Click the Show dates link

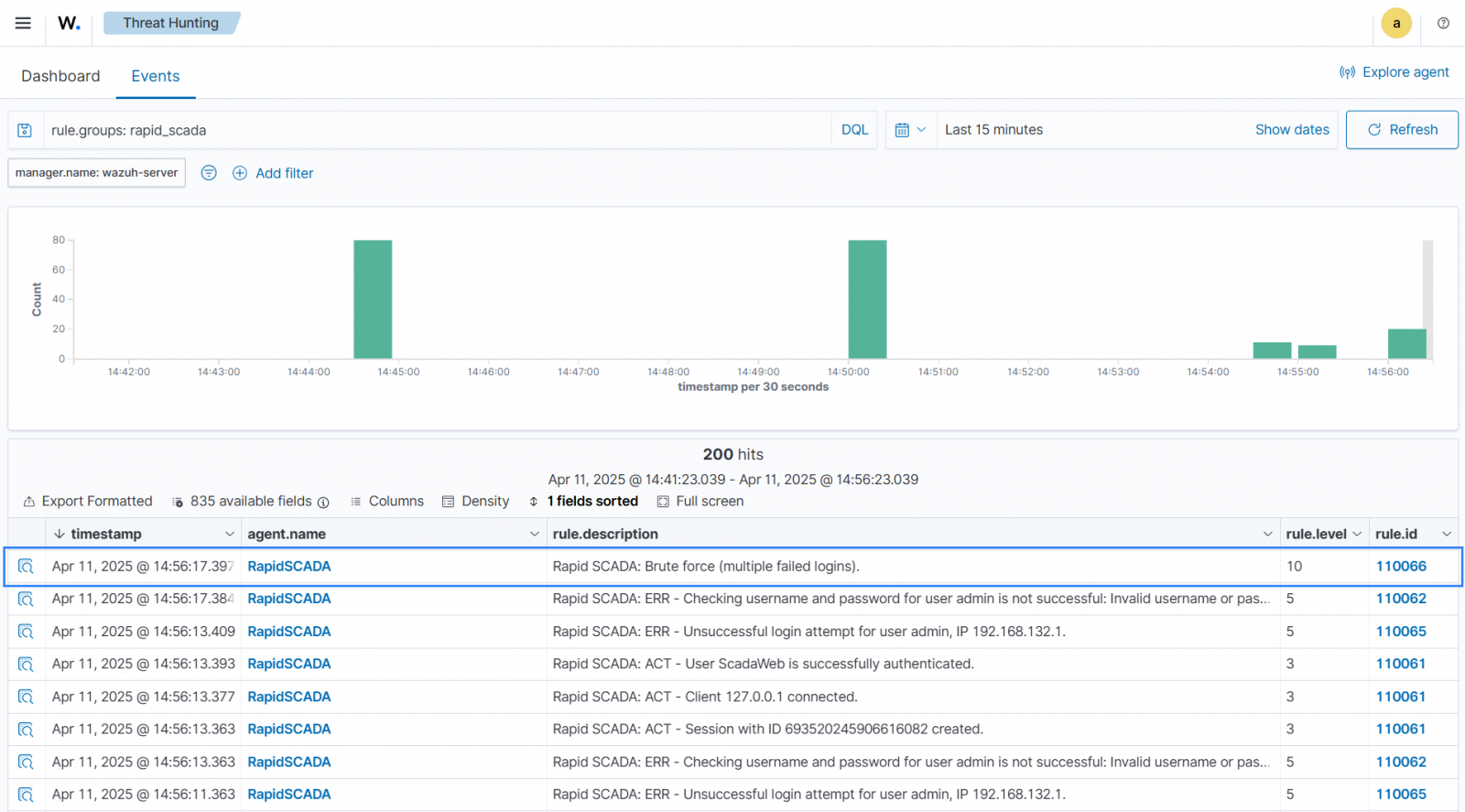[1292, 130]
